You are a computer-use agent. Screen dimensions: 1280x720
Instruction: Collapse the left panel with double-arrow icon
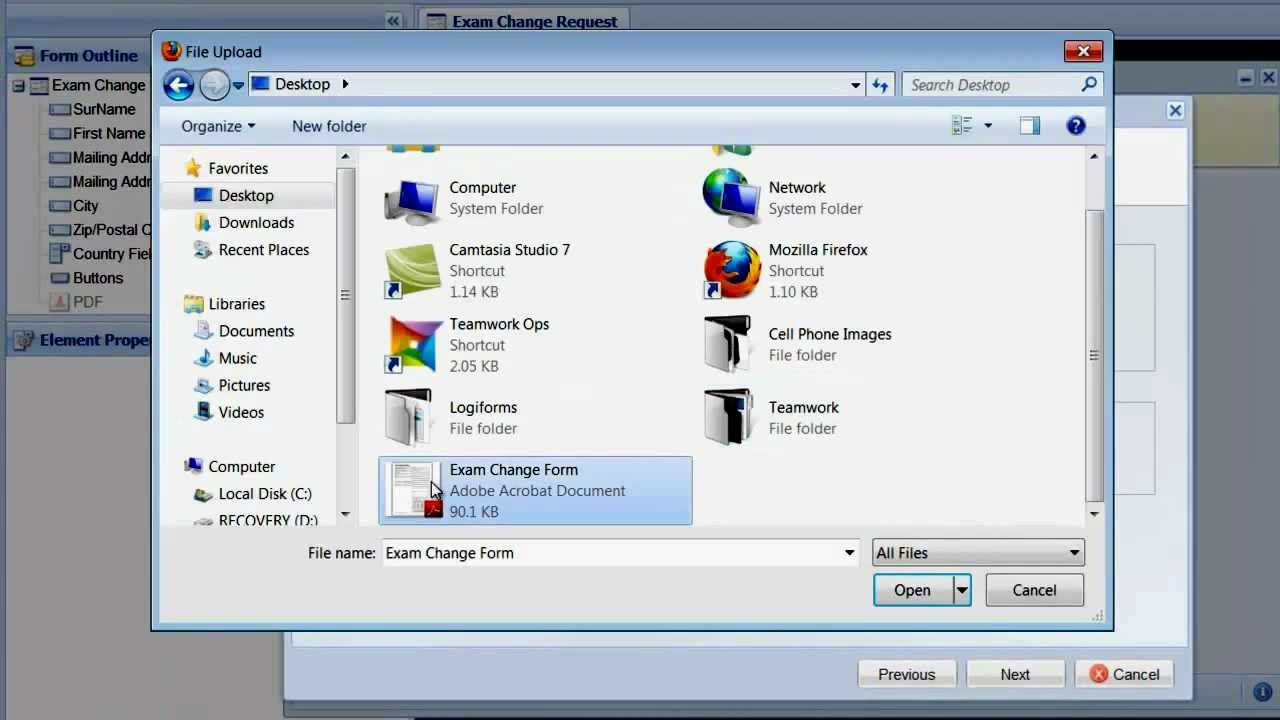(x=394, y=21)
